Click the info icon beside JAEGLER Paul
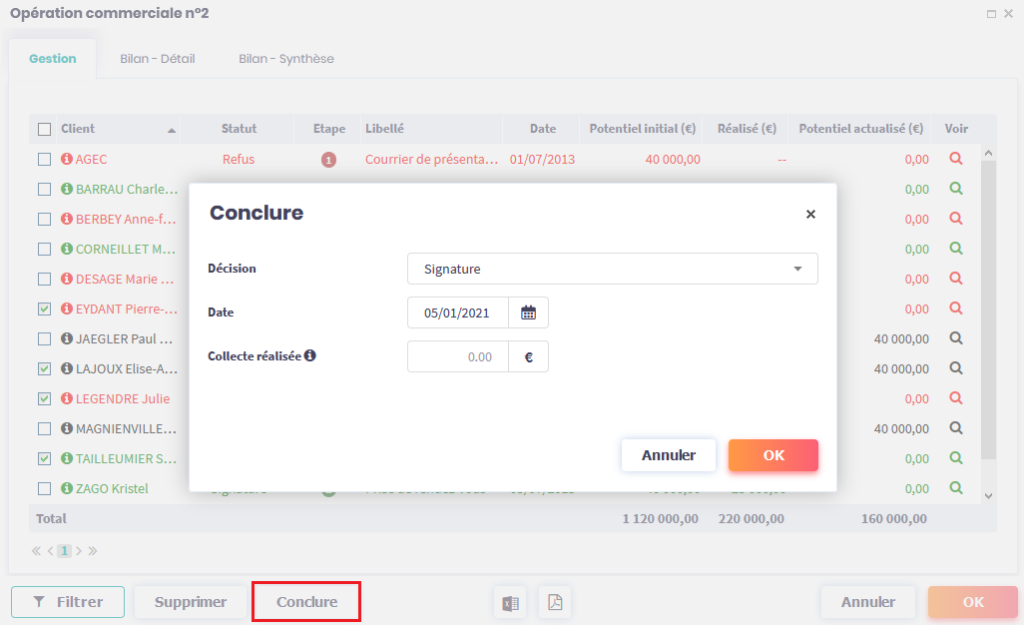 point(67,339)
